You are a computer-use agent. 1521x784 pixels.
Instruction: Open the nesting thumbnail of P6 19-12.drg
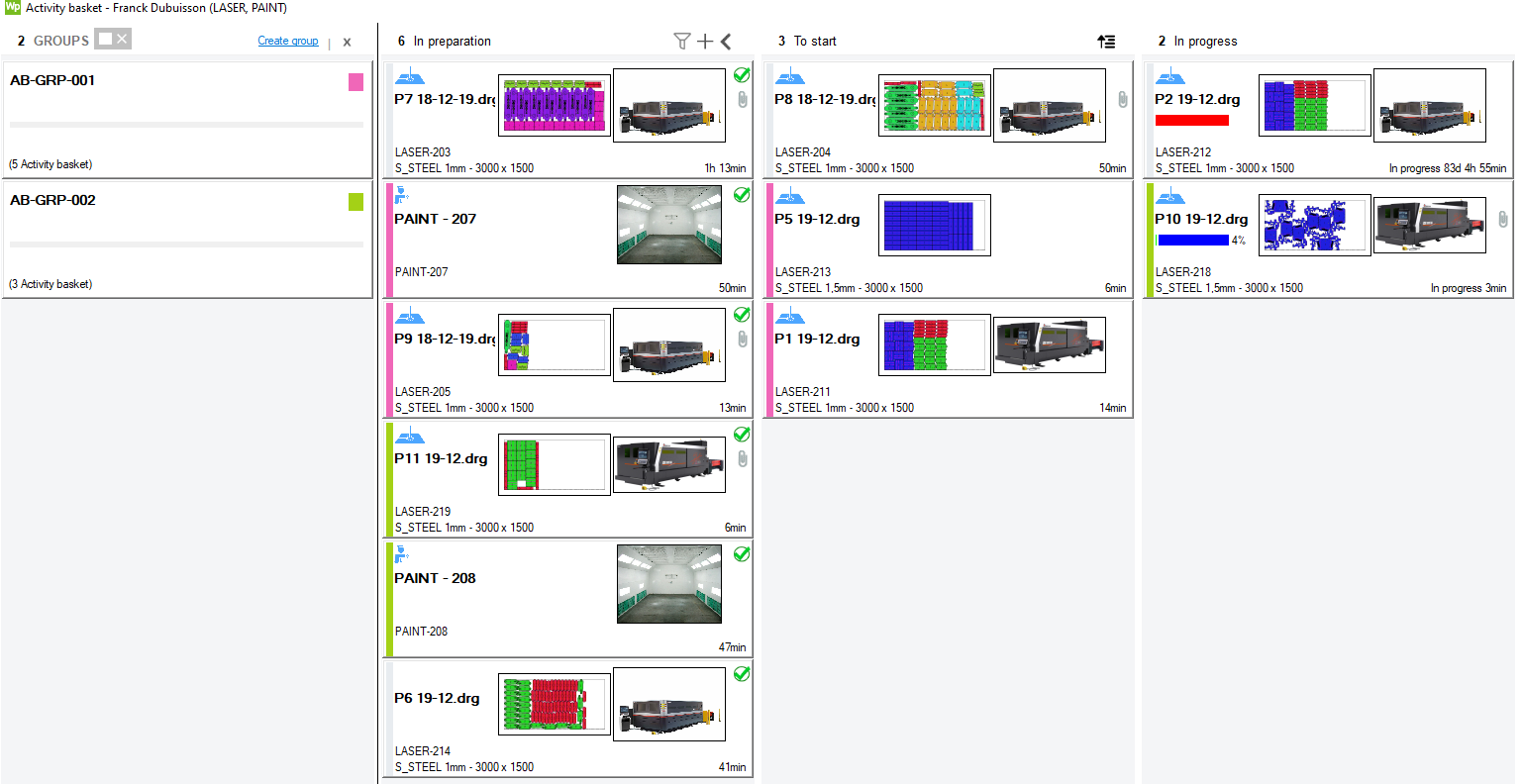coord(554,704)
